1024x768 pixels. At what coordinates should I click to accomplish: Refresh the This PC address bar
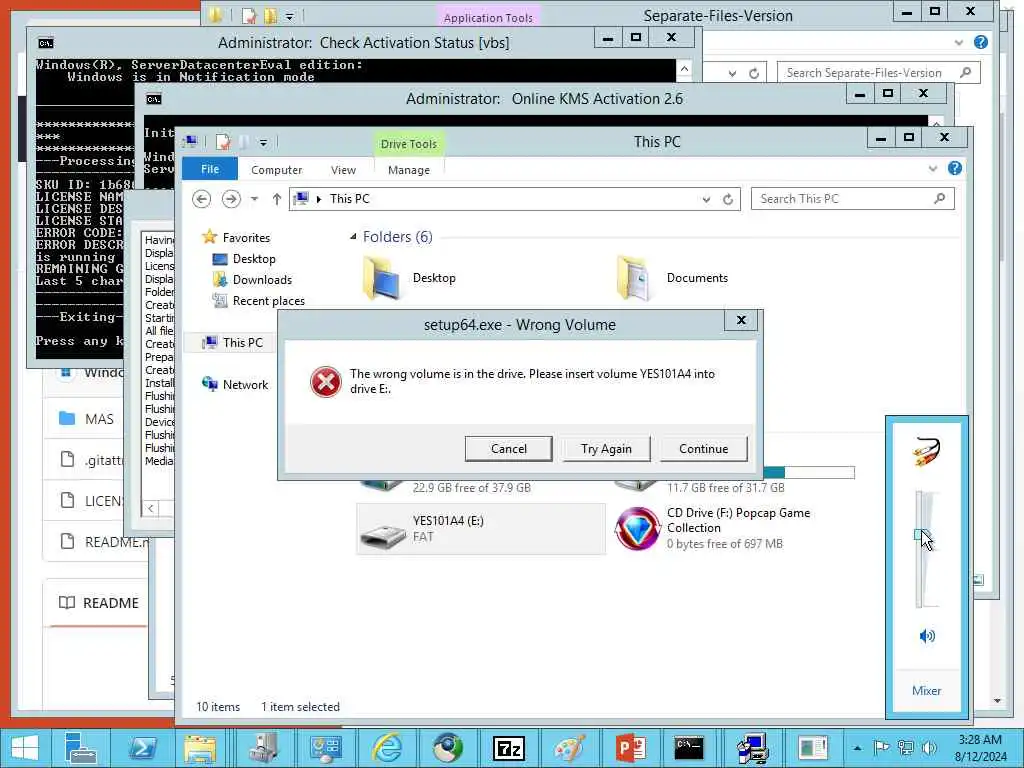click(x=728, y=199)
